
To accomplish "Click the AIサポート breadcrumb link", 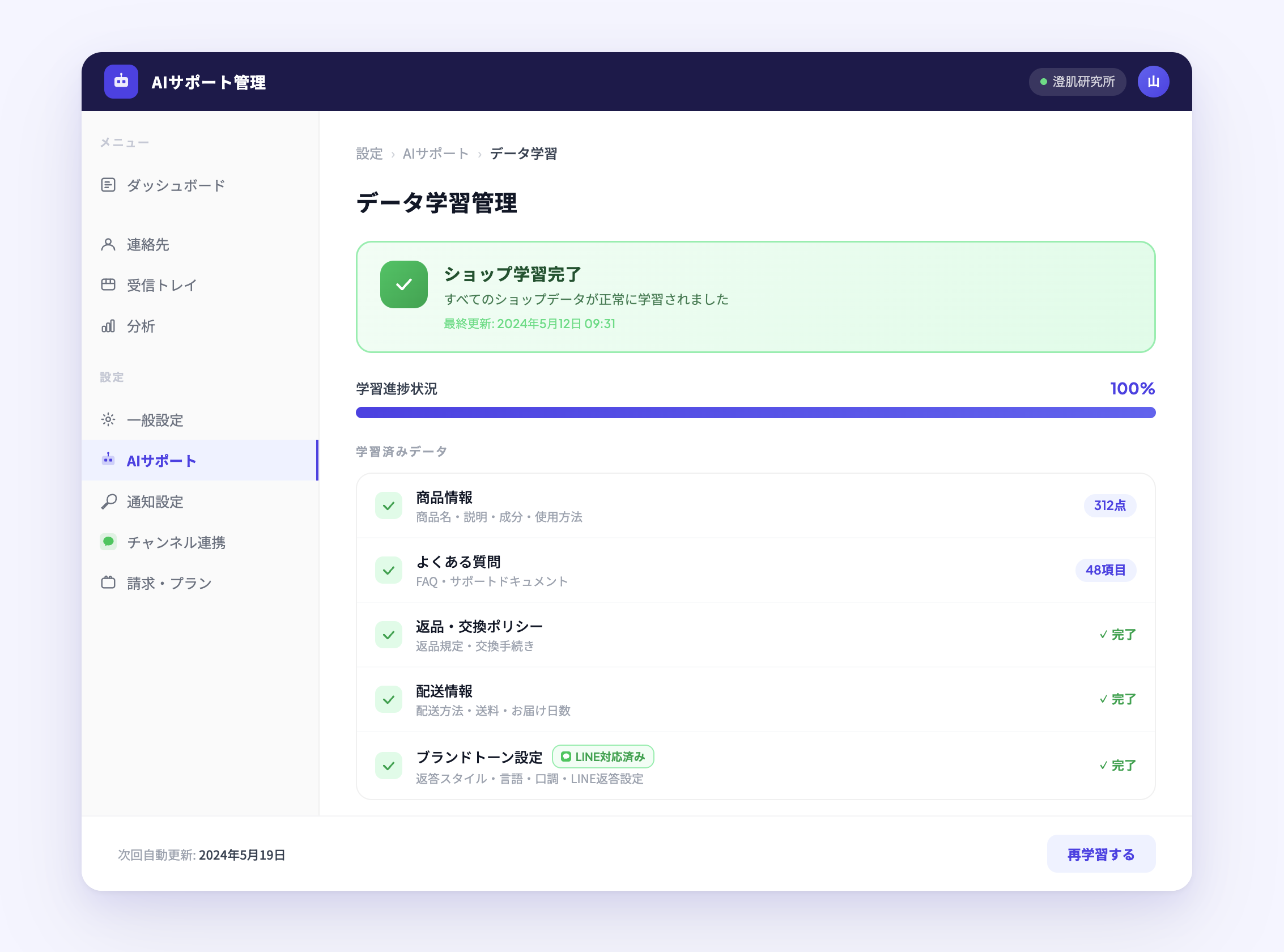I will 436,154.
